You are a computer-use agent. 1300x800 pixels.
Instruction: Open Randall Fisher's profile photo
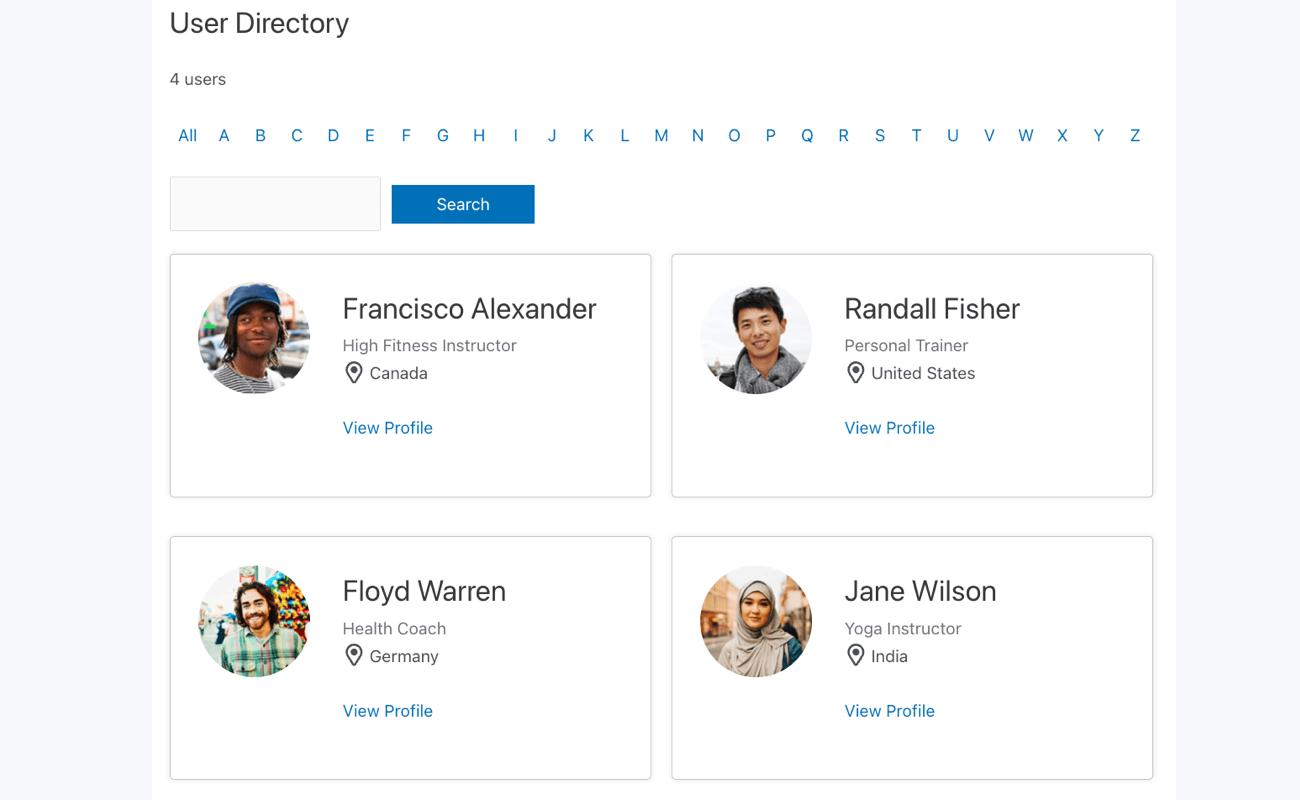click(756, 338)
